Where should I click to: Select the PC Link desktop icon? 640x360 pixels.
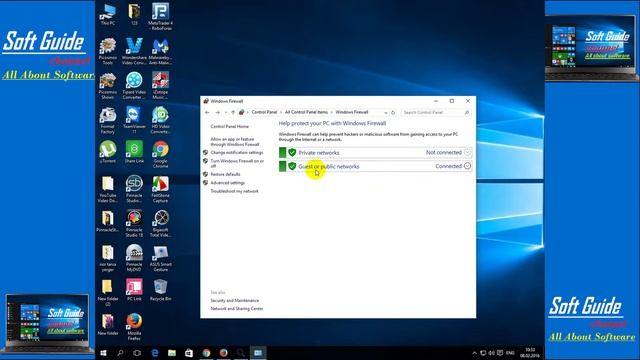coord(134,290)
